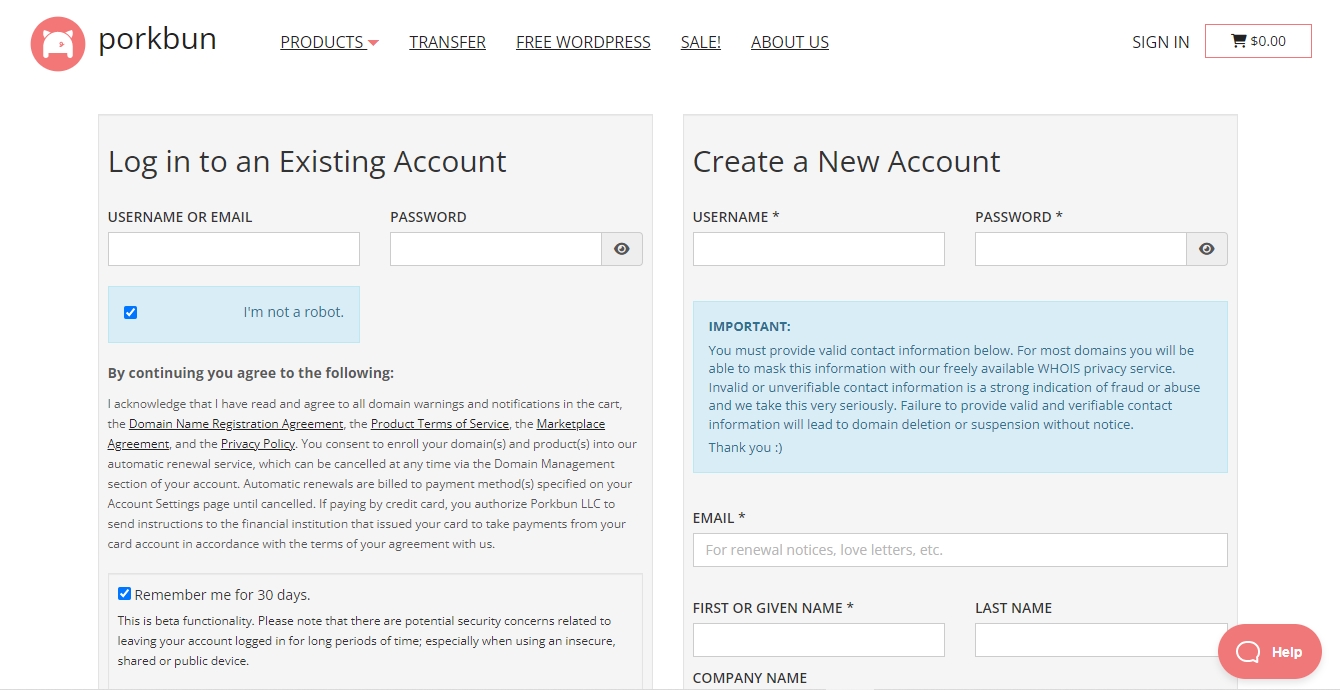Click into the First or Given Name field
The height and width of the screenshot is (690, 1340).
[818, 640]
